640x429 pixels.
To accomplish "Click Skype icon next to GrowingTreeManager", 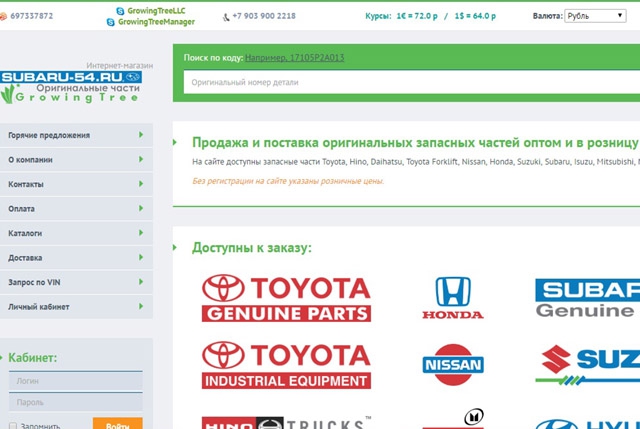I will (111, 22).
